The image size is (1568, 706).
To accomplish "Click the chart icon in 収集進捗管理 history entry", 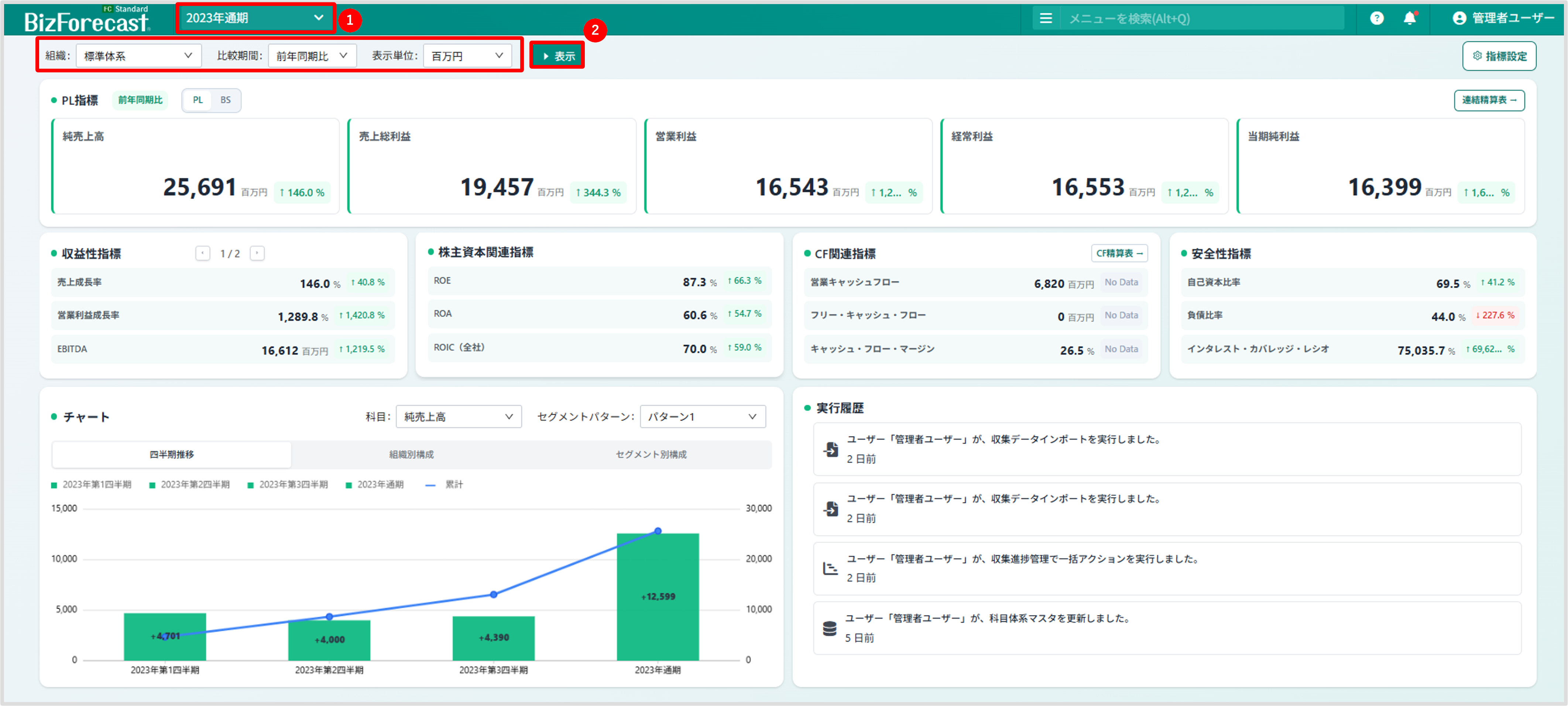I will point(830,568).
